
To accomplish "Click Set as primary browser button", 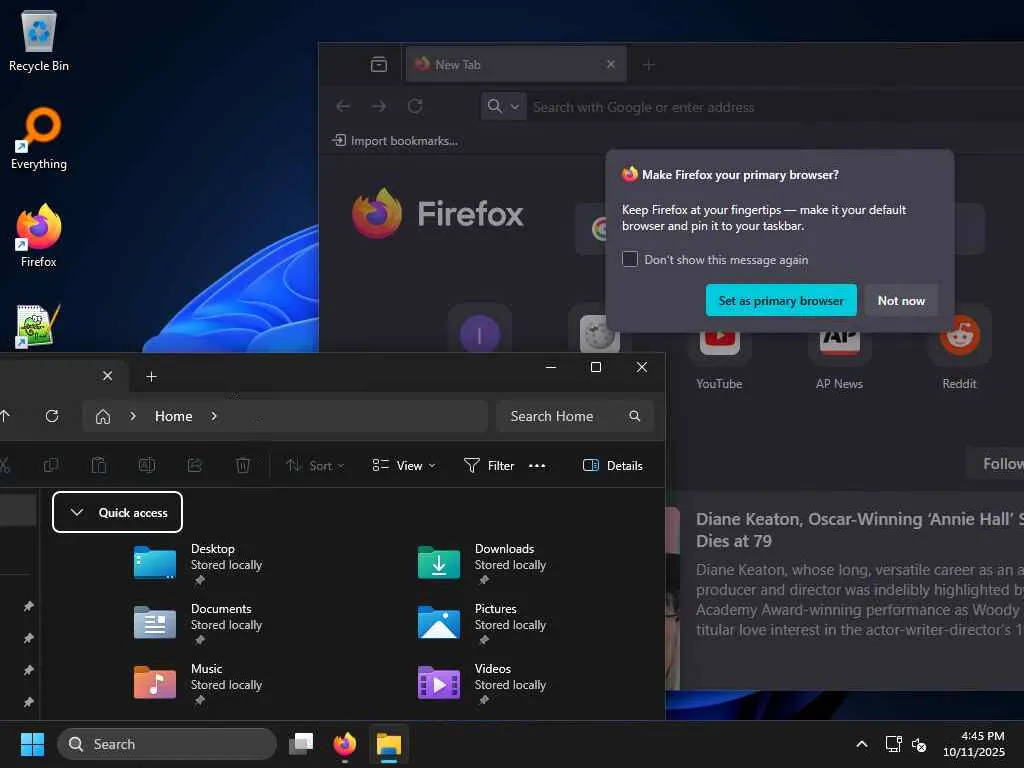I will point(780,300).
